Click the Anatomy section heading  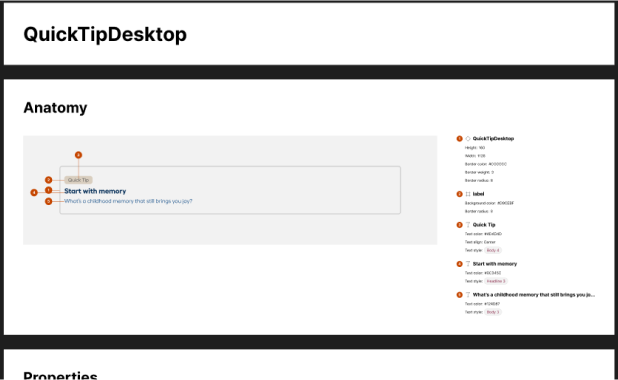point(55,108)
